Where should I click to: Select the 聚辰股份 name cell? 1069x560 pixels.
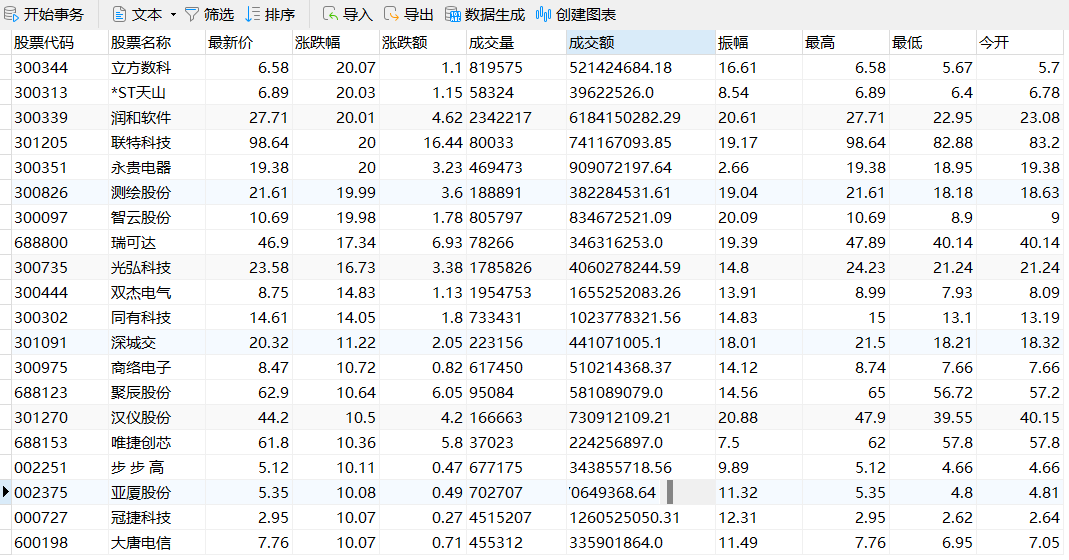[x=157, y=393]
